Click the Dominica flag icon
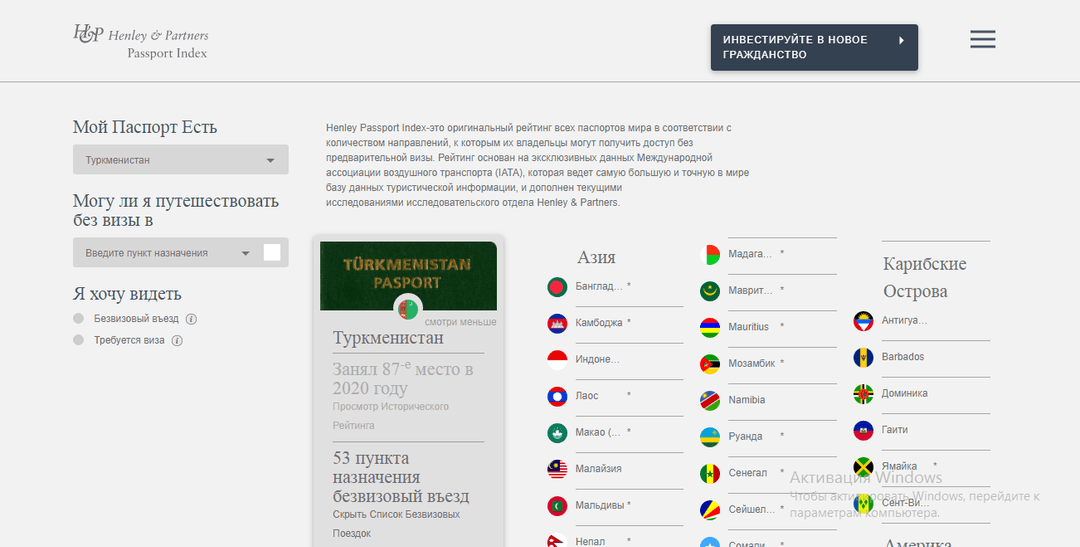 [x=863, y=394]
